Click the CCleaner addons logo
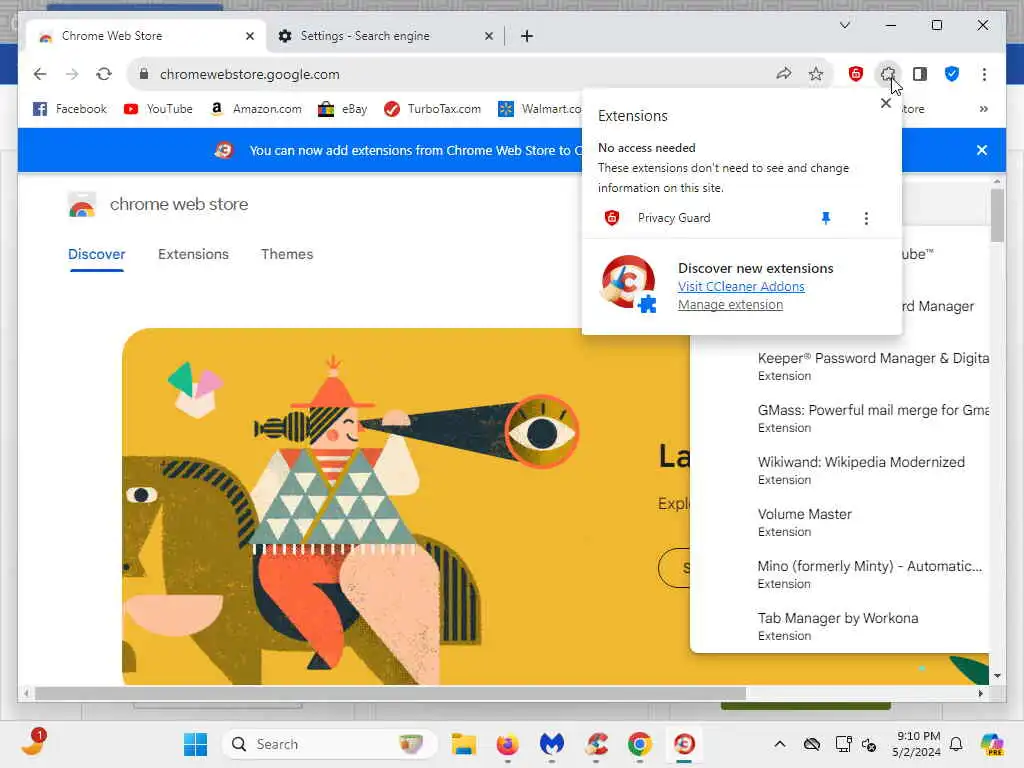1024x768 pixels. coord(629,284)
